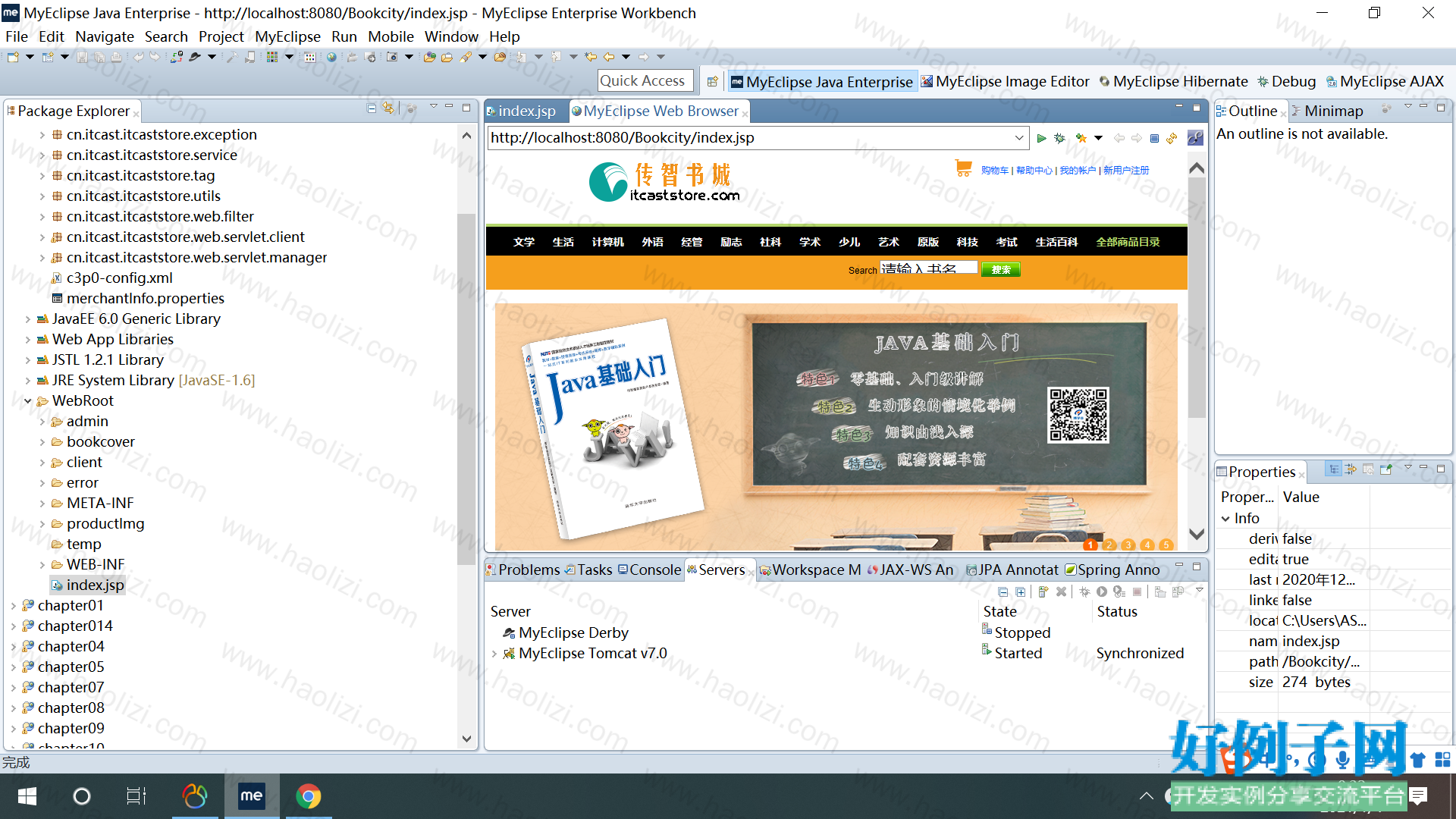
Task: Click the green search button on webpage
Action: 1000,269
